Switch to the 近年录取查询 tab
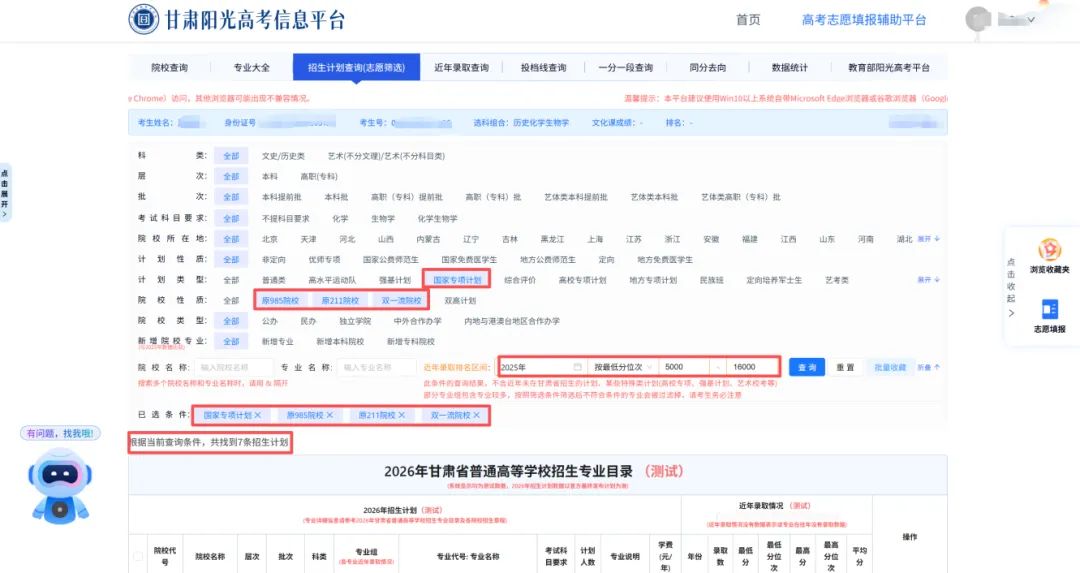 (461, 67)
